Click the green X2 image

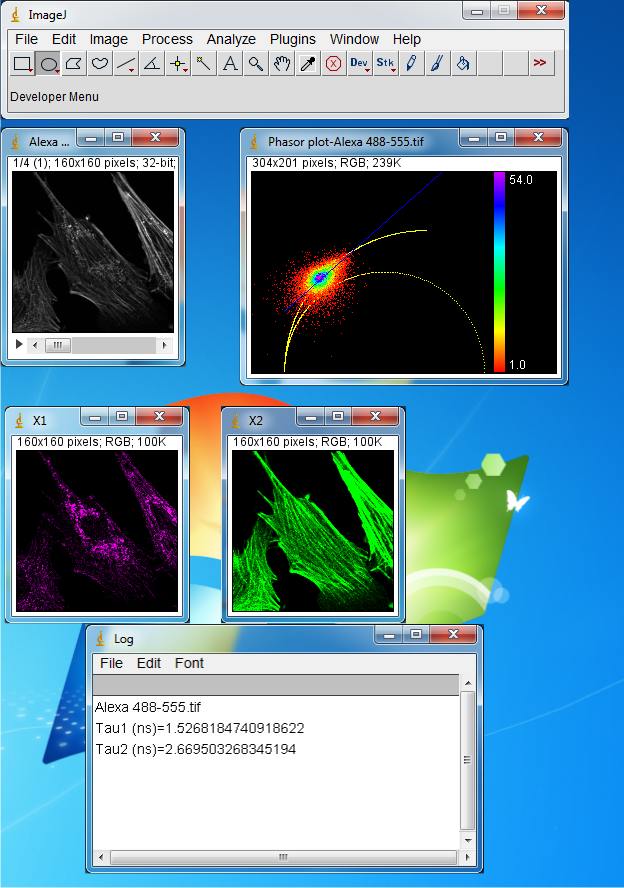point(313,531)
